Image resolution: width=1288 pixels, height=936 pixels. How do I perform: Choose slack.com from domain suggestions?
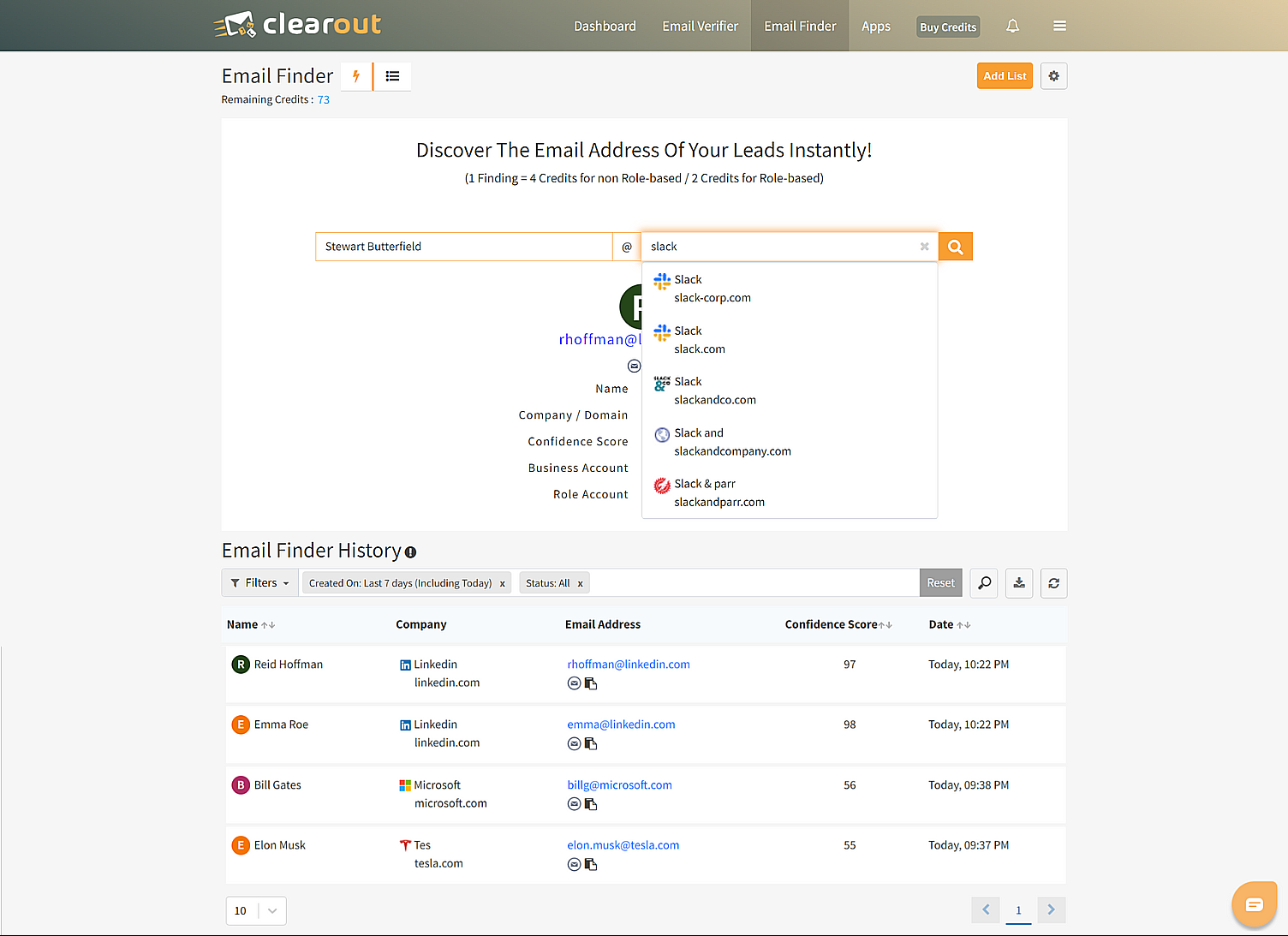pyautogui.click(x=700, y=340)
